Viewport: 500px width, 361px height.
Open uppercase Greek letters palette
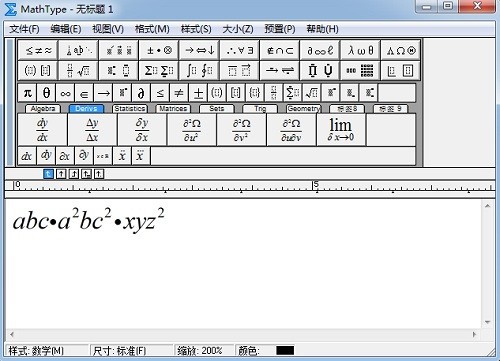click(x=401, y=50)
